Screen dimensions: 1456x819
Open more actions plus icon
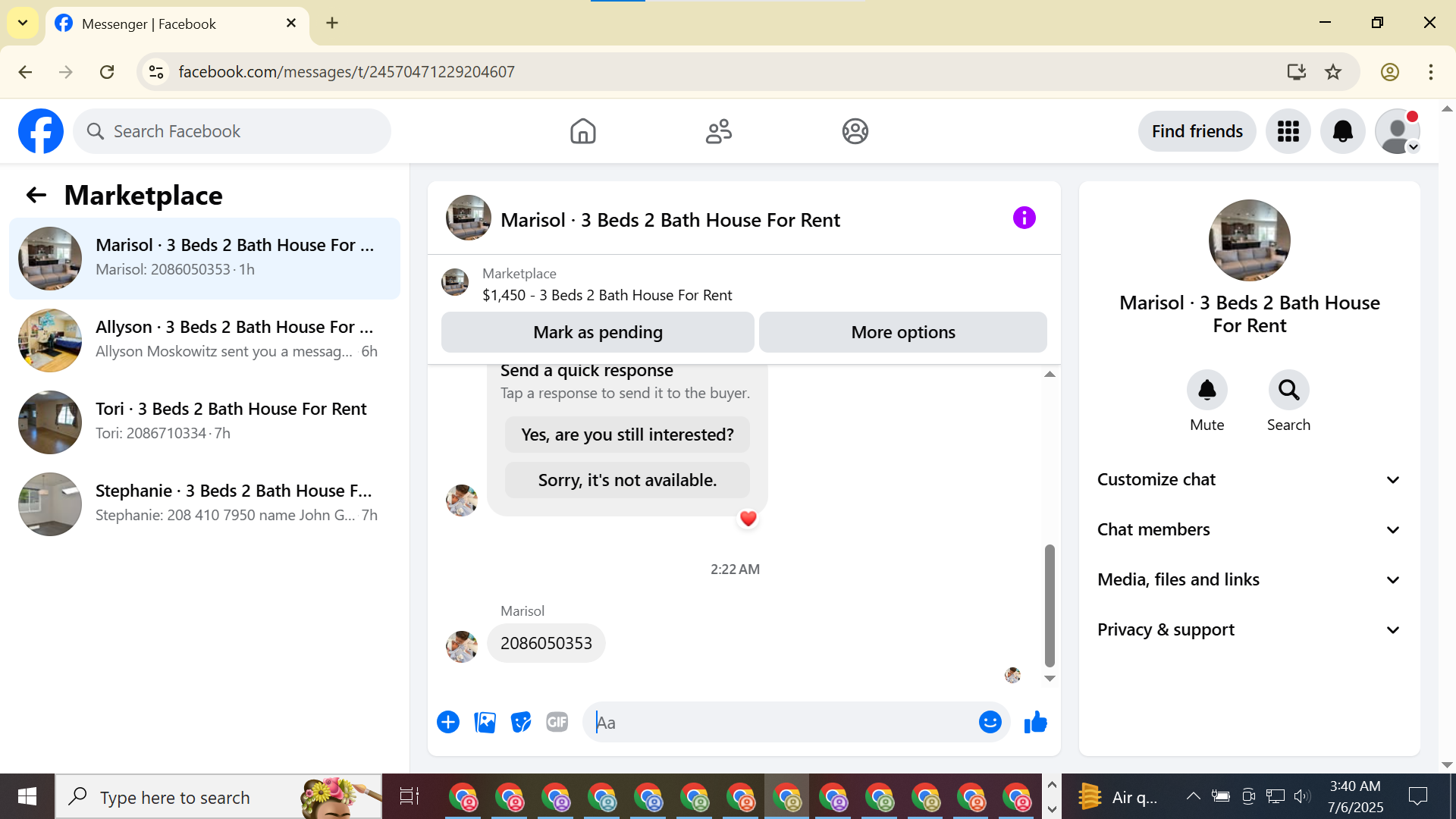click(448, 723)
